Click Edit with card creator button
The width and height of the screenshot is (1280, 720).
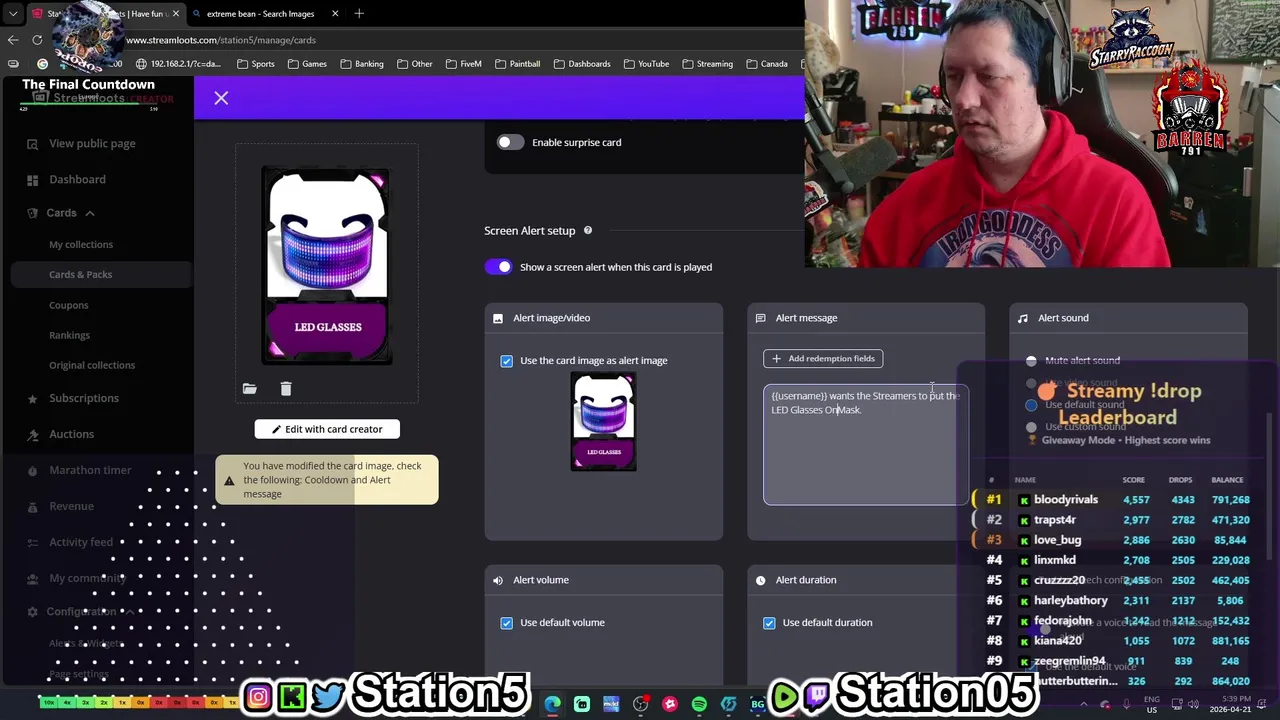coord(327,430)
